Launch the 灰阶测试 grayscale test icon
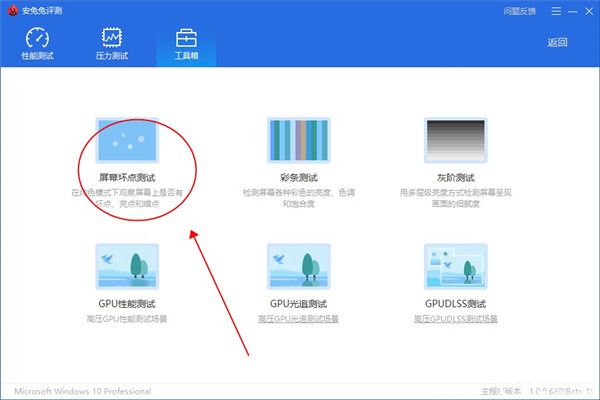This screenshot has width=600, height=400. [455, 140]
